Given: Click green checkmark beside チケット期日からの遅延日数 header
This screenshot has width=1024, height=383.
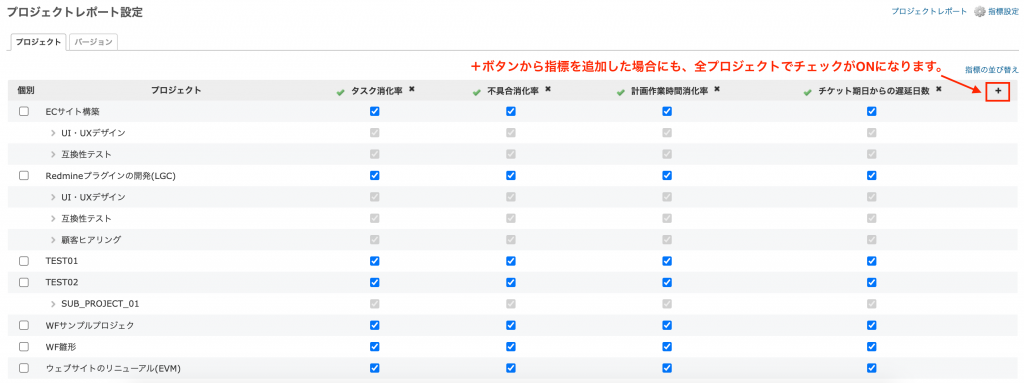Looking at the screenshot, I should [x=807, y=93].
